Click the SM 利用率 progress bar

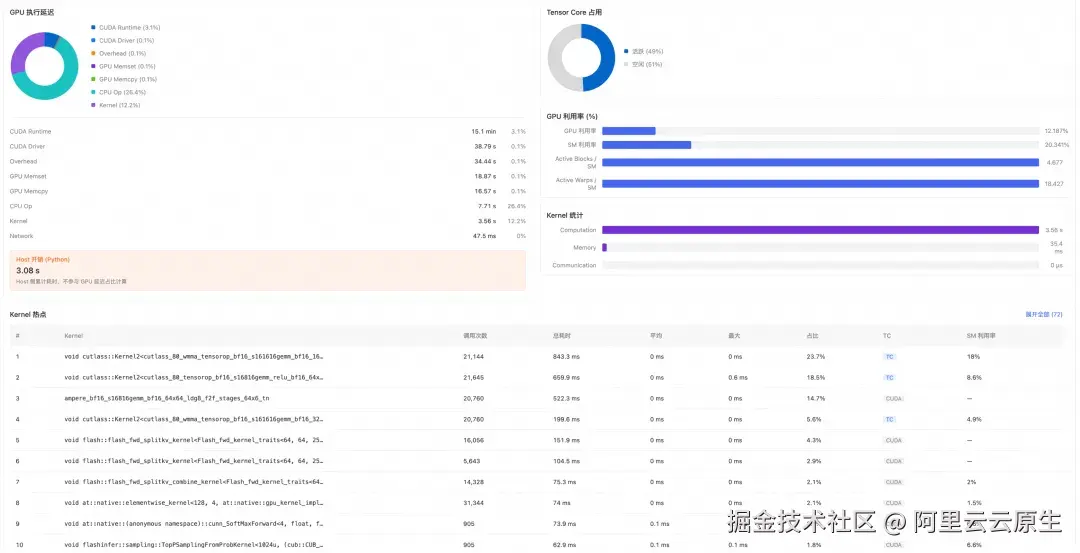coord(820,145)
